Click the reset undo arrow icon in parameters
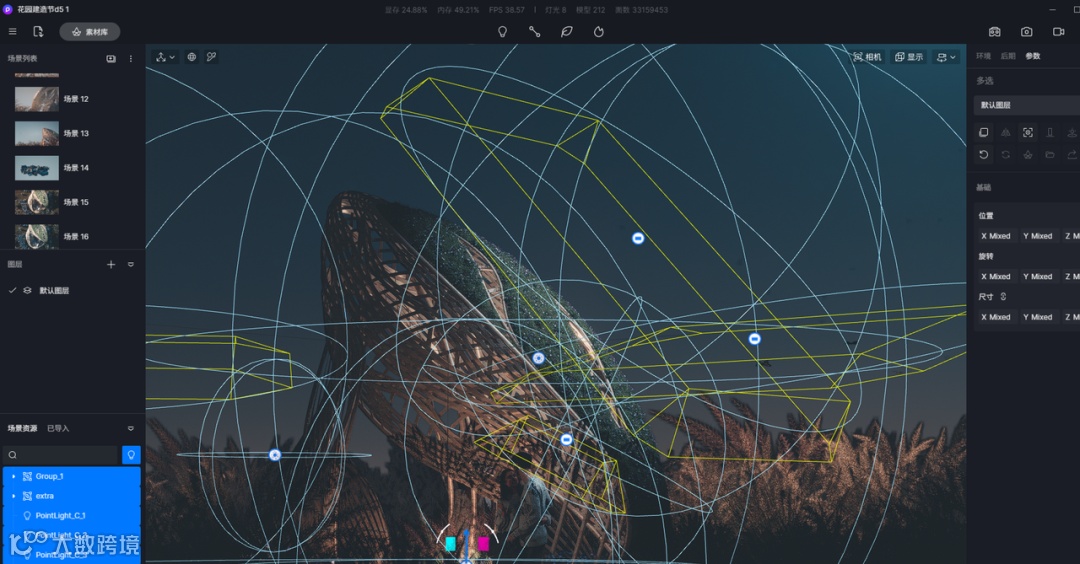Image resolution: width=1080 pixels, height=564 pixels. tap(984, 155)
